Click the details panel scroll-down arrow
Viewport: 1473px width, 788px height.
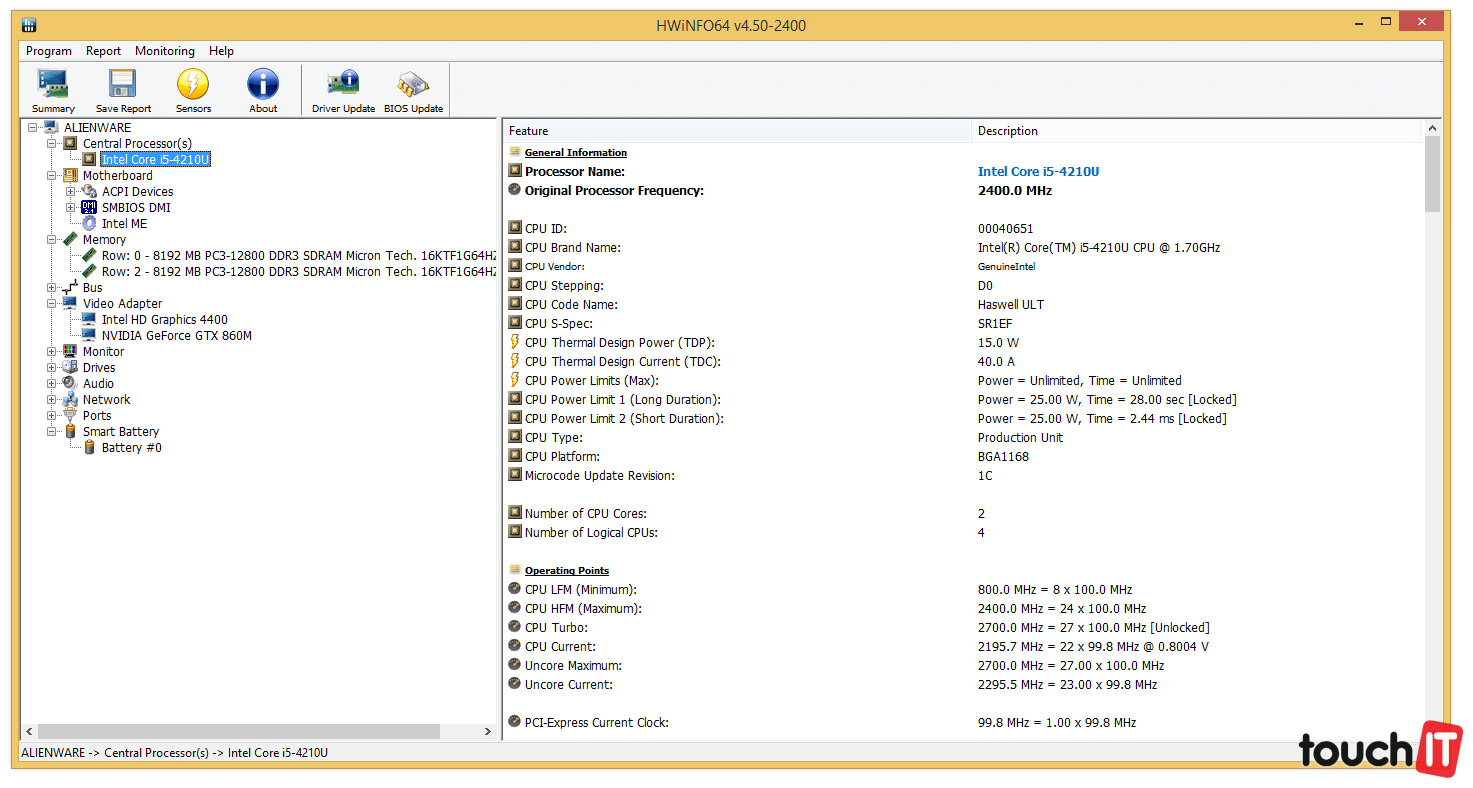[x=1432, y=732]
